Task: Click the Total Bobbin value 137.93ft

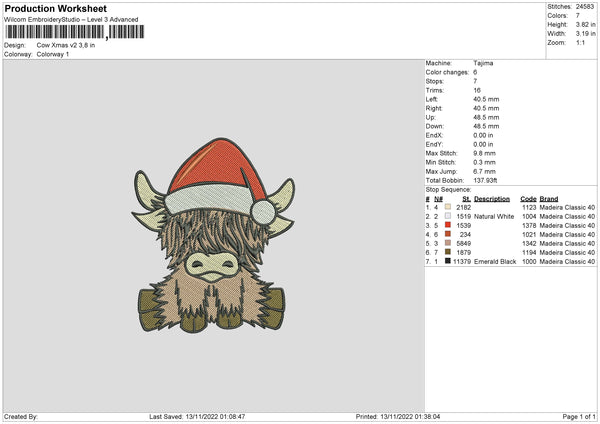Action: pos(485,180)
